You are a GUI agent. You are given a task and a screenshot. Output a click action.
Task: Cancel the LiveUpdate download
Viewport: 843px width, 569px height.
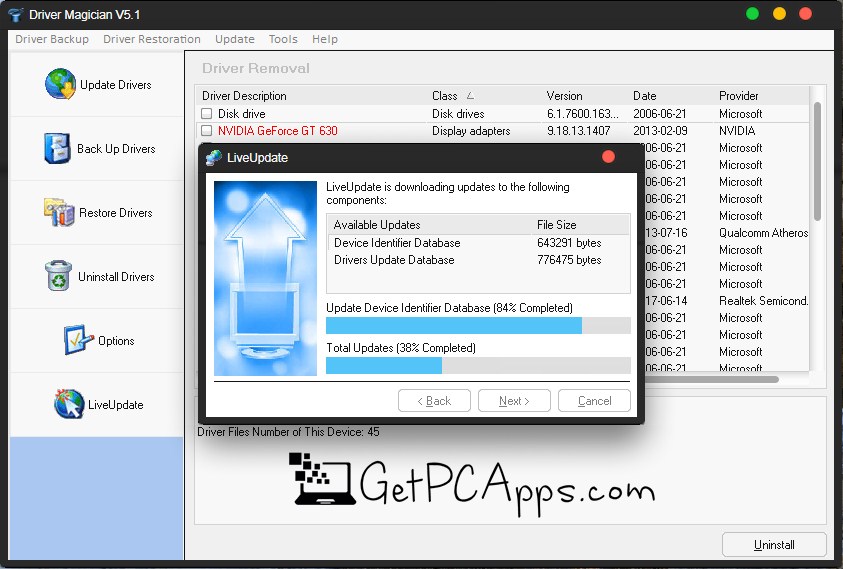coord(594,401)
